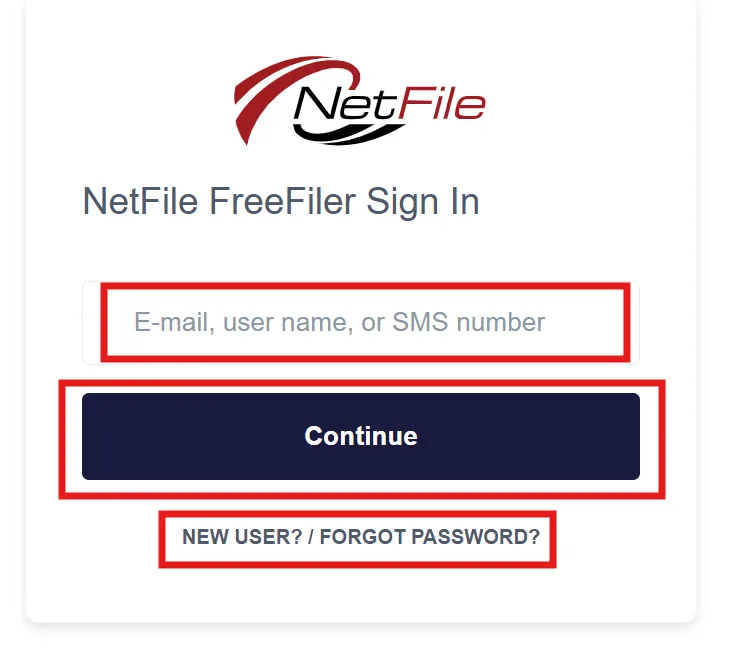The width and height of the screenshot is (735, 668).
Task: Click the NetFile FreeFiler Sign In heading
Action: (x=281, y=201)
